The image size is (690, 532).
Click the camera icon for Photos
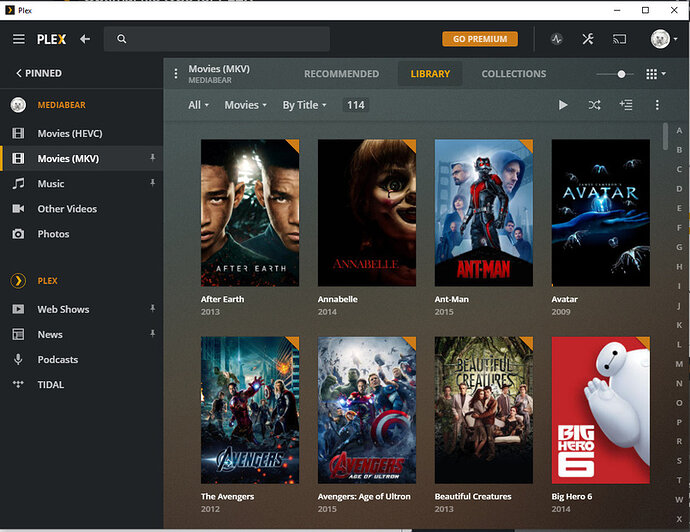18,234
